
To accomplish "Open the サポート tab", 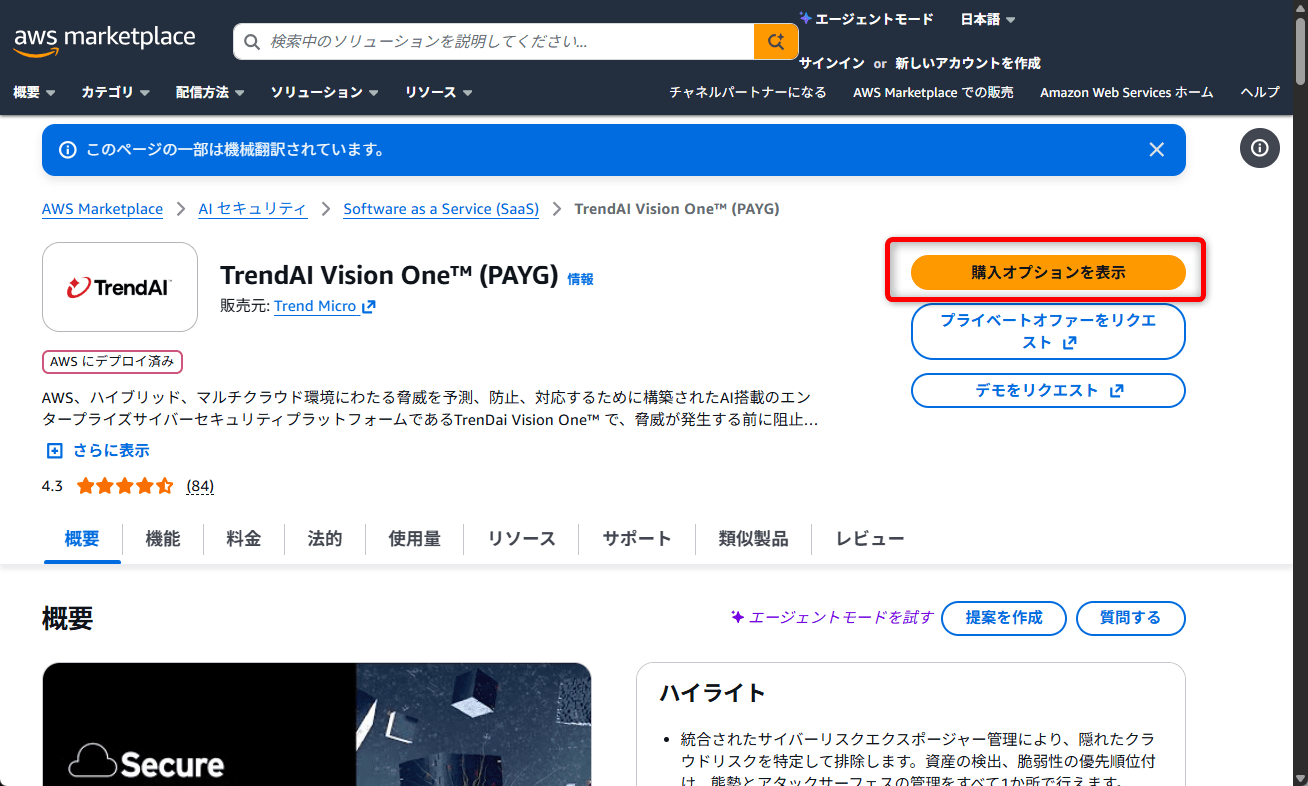I will pyautogui.click(x=637, y=539).
